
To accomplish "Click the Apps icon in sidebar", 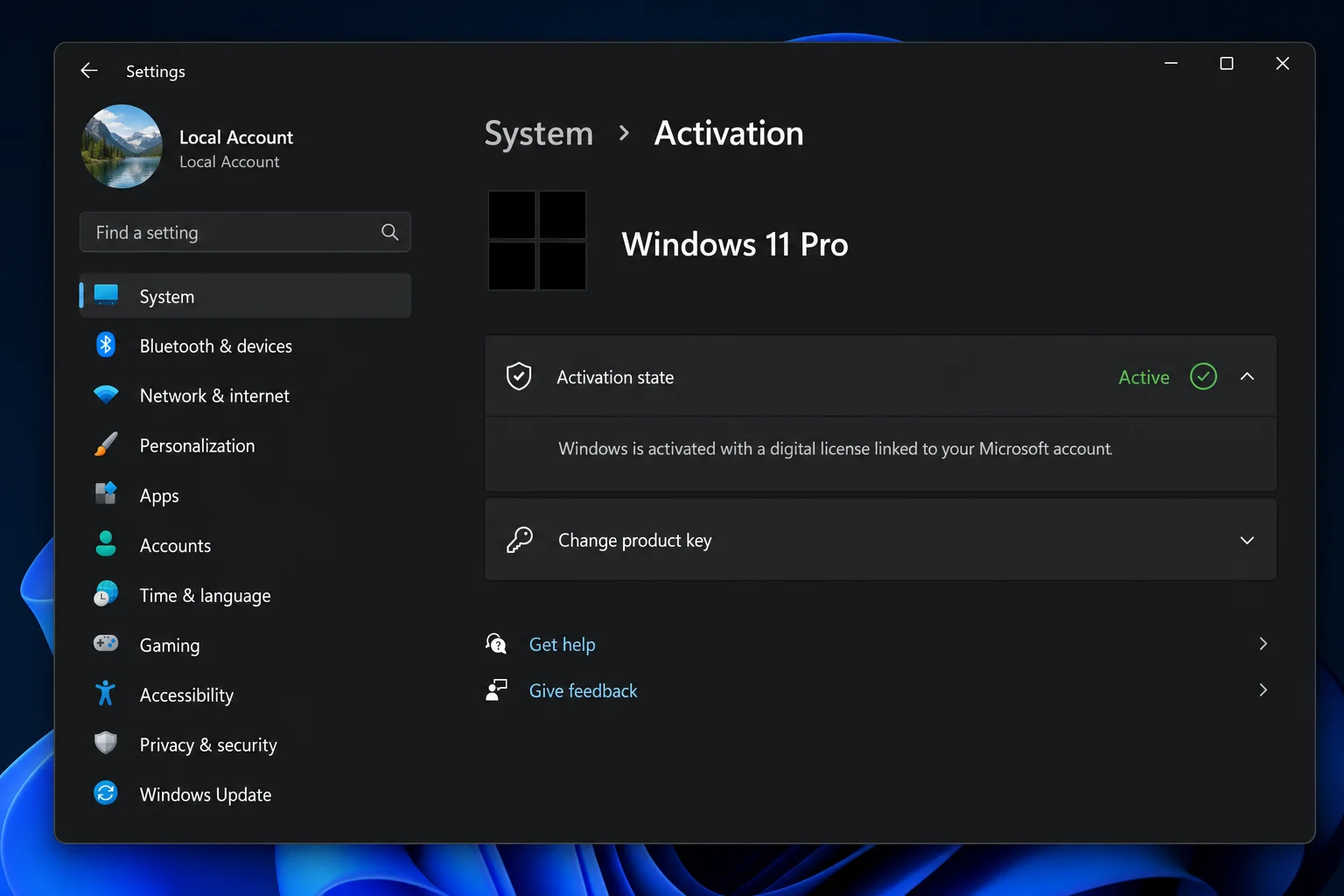I will (x=106, y=493).
